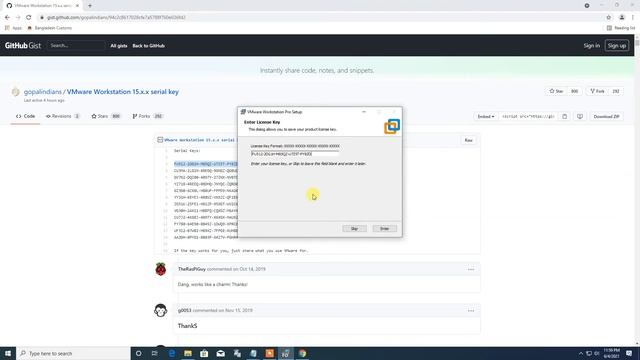The width and height of the screenshot is (640, 360).
Task: Show hidden system tray icons
Action: (x=580, y=353)
